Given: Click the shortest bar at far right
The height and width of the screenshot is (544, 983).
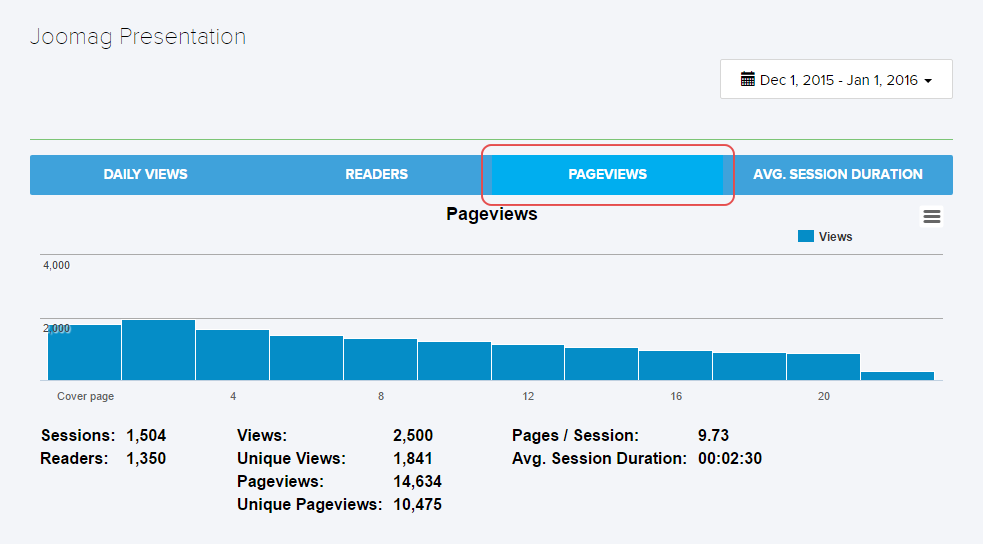Looking at the screenshot, I should (x=897, y=376).
